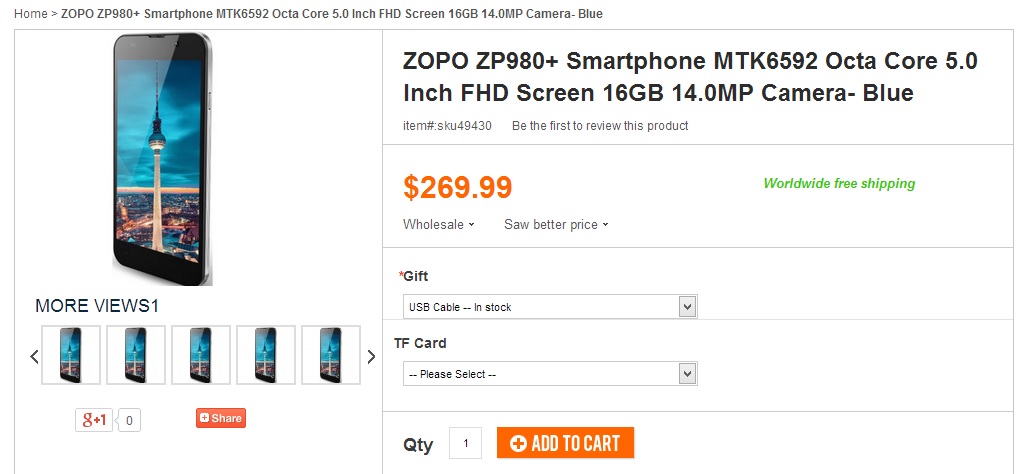1027x474 pixels.
Task: Expand the Saw better price option
Action: click(556, 225)
